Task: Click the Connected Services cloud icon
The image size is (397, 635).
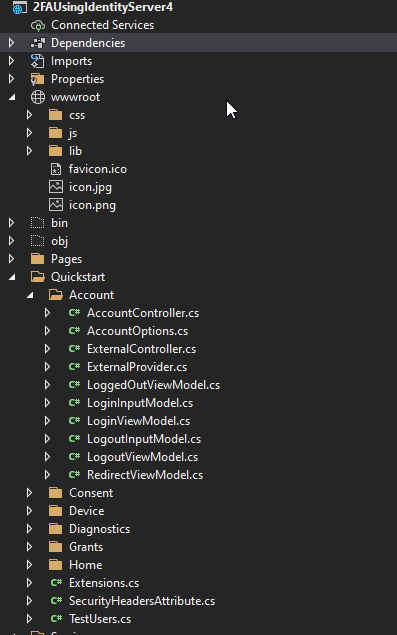Action: [38, 25]
